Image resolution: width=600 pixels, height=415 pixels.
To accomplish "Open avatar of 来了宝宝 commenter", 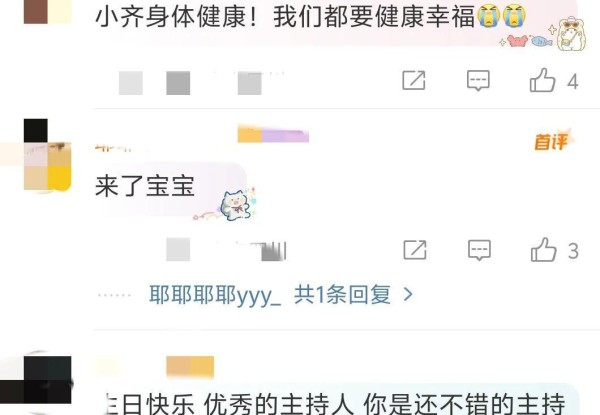I will point(47,155).
